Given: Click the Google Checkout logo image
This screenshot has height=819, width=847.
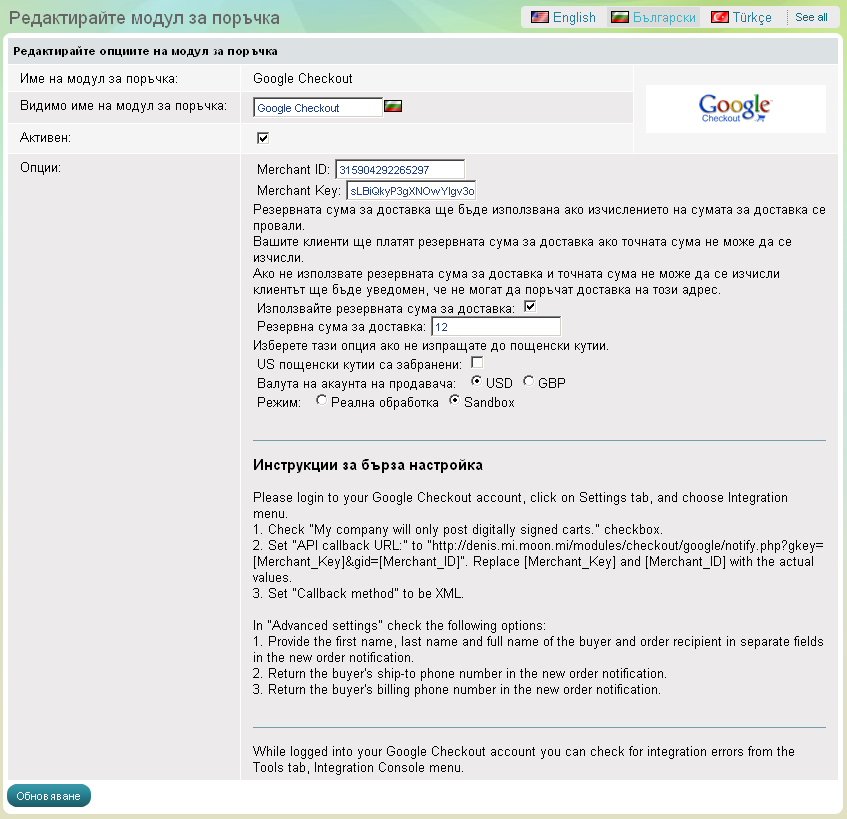Looking at the screenshot, I should tap(735, 108).
